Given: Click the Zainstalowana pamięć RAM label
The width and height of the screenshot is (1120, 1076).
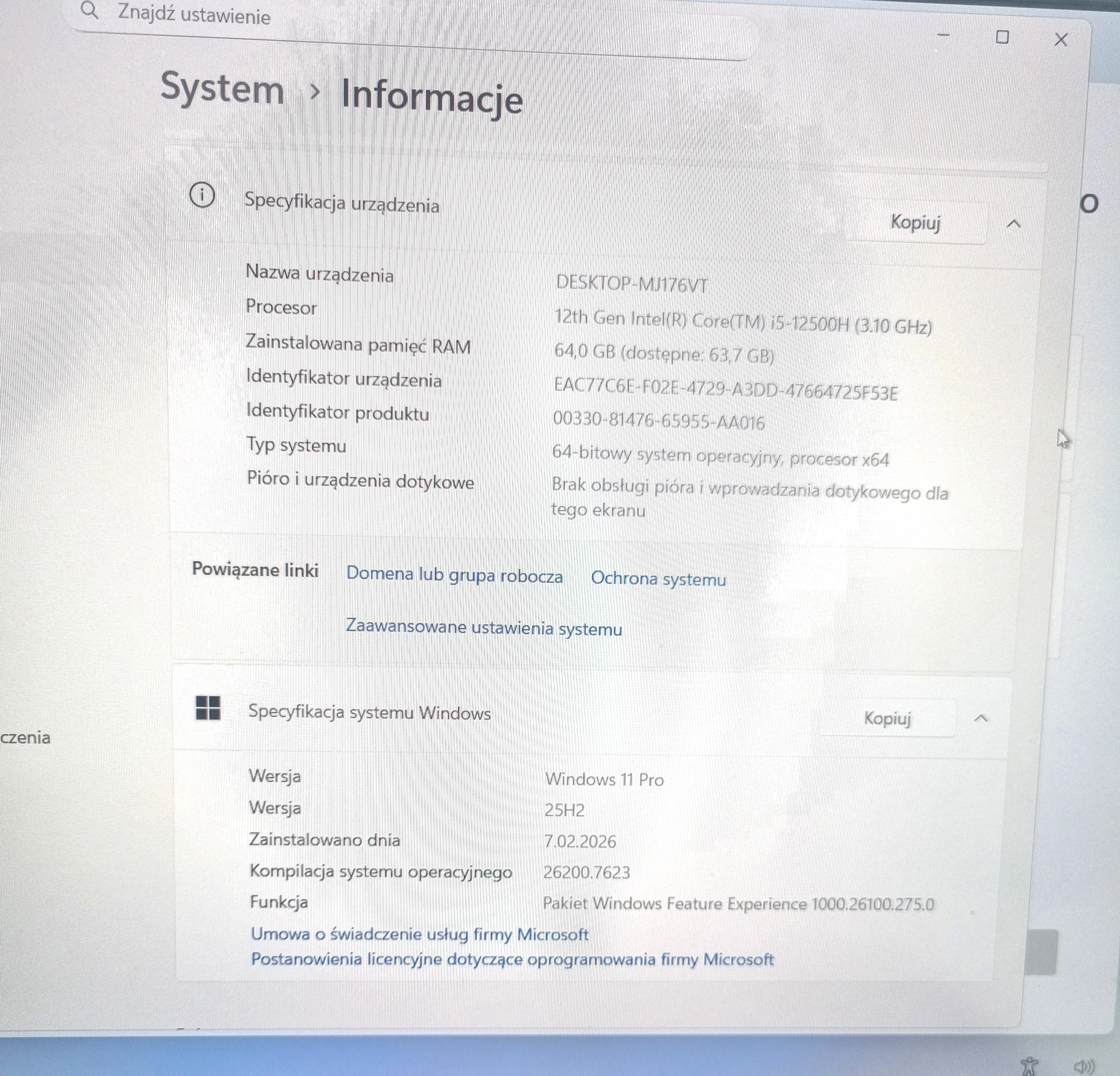Looking at the screenshot, I should (x=358, y=345).
